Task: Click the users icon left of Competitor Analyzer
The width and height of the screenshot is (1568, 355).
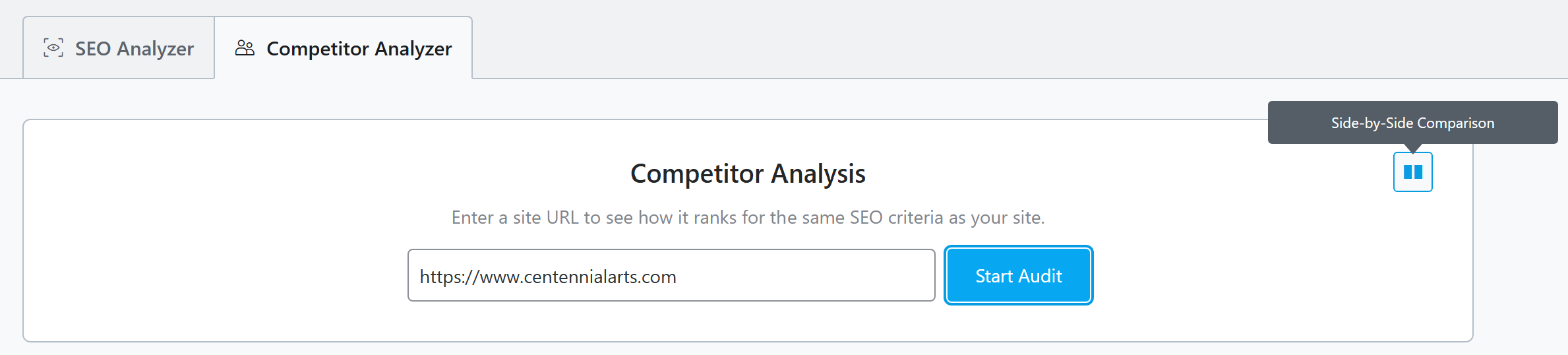Action: tap(245, 48)
